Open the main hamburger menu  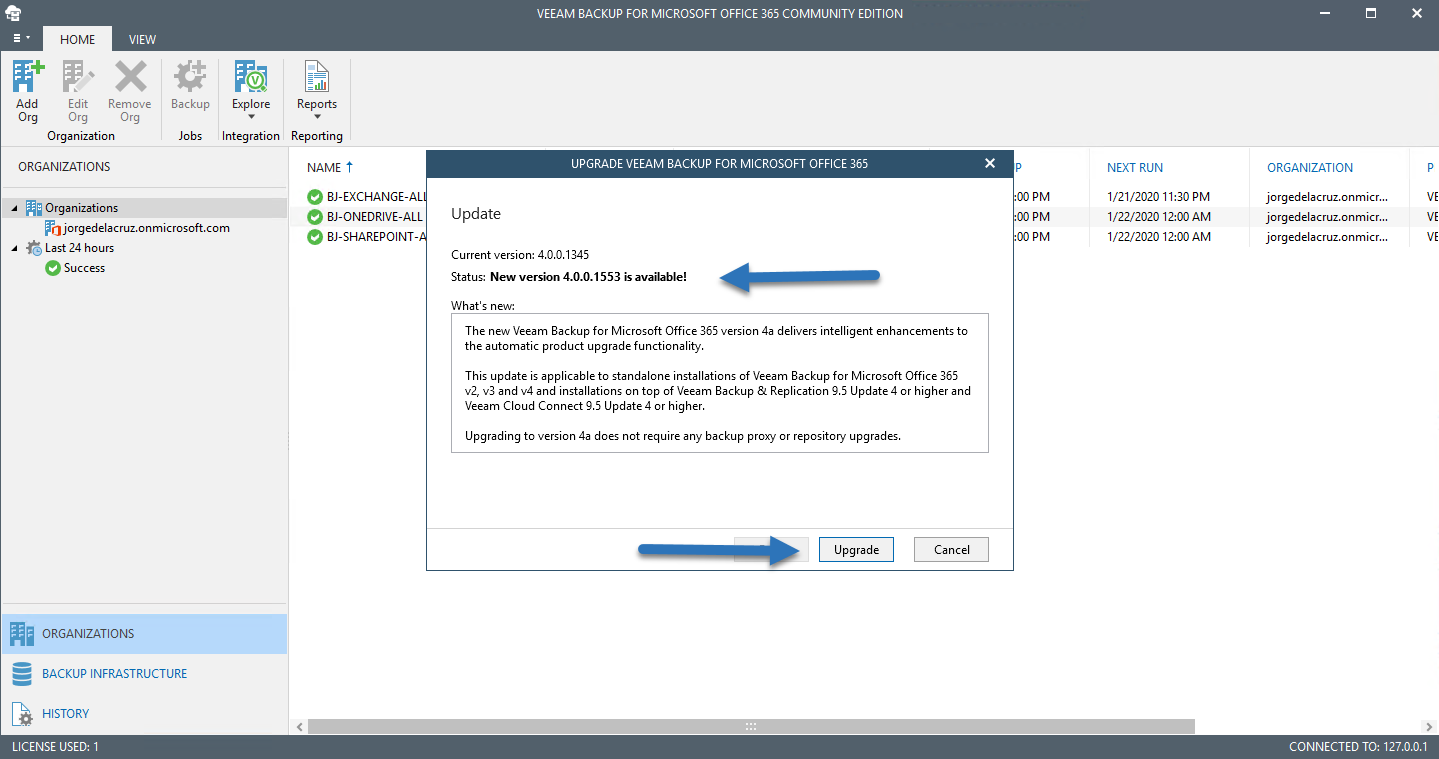click(21, 39)
